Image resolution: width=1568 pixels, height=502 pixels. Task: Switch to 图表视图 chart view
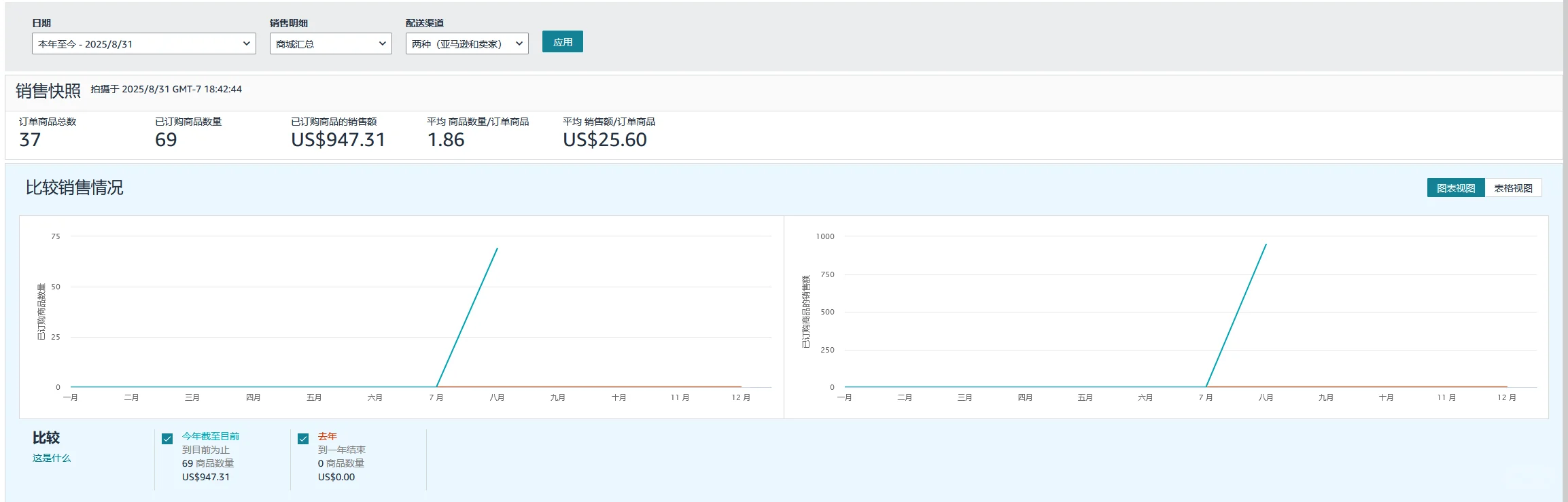[x=1456, y=188]
